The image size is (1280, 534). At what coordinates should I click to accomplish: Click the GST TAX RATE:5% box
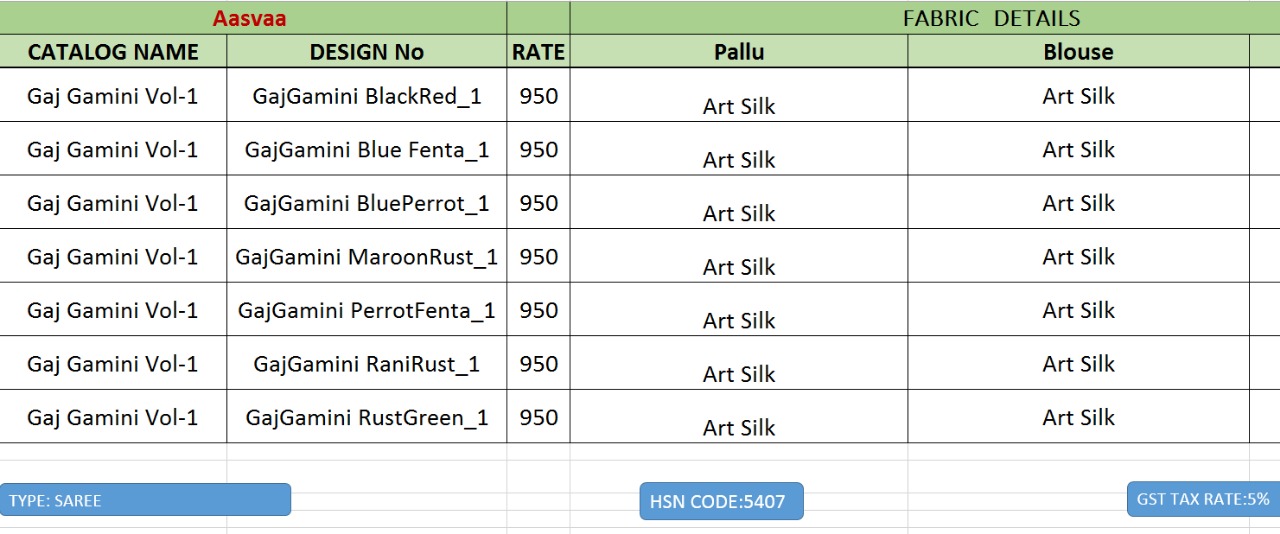click(x=1203, y=499)
